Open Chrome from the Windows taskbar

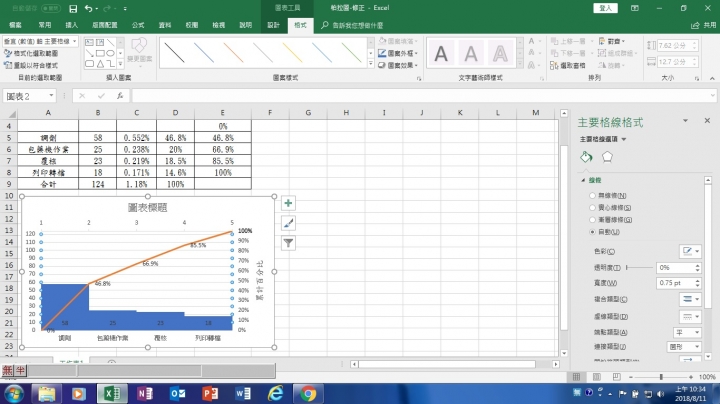(x=308, y=393)
